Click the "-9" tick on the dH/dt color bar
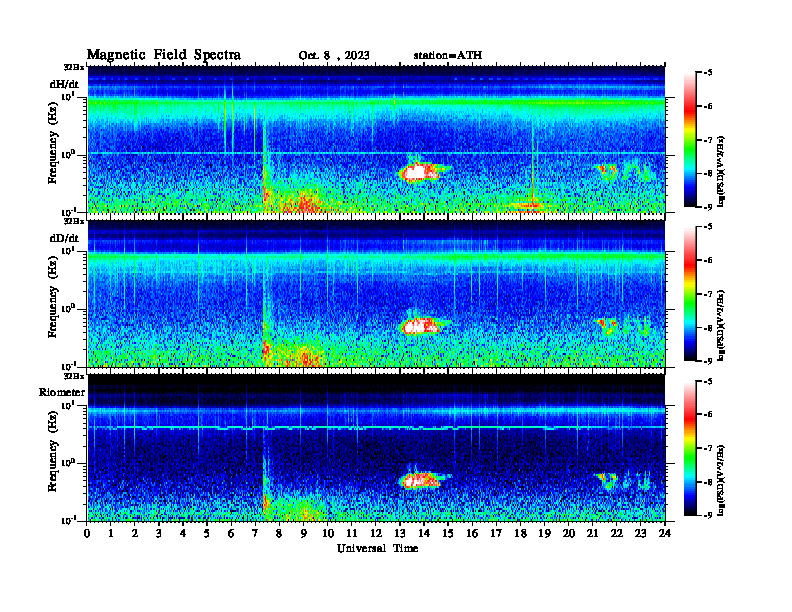Image resolution: width=792 pixels, height=612 pixels. click(708, 207)
